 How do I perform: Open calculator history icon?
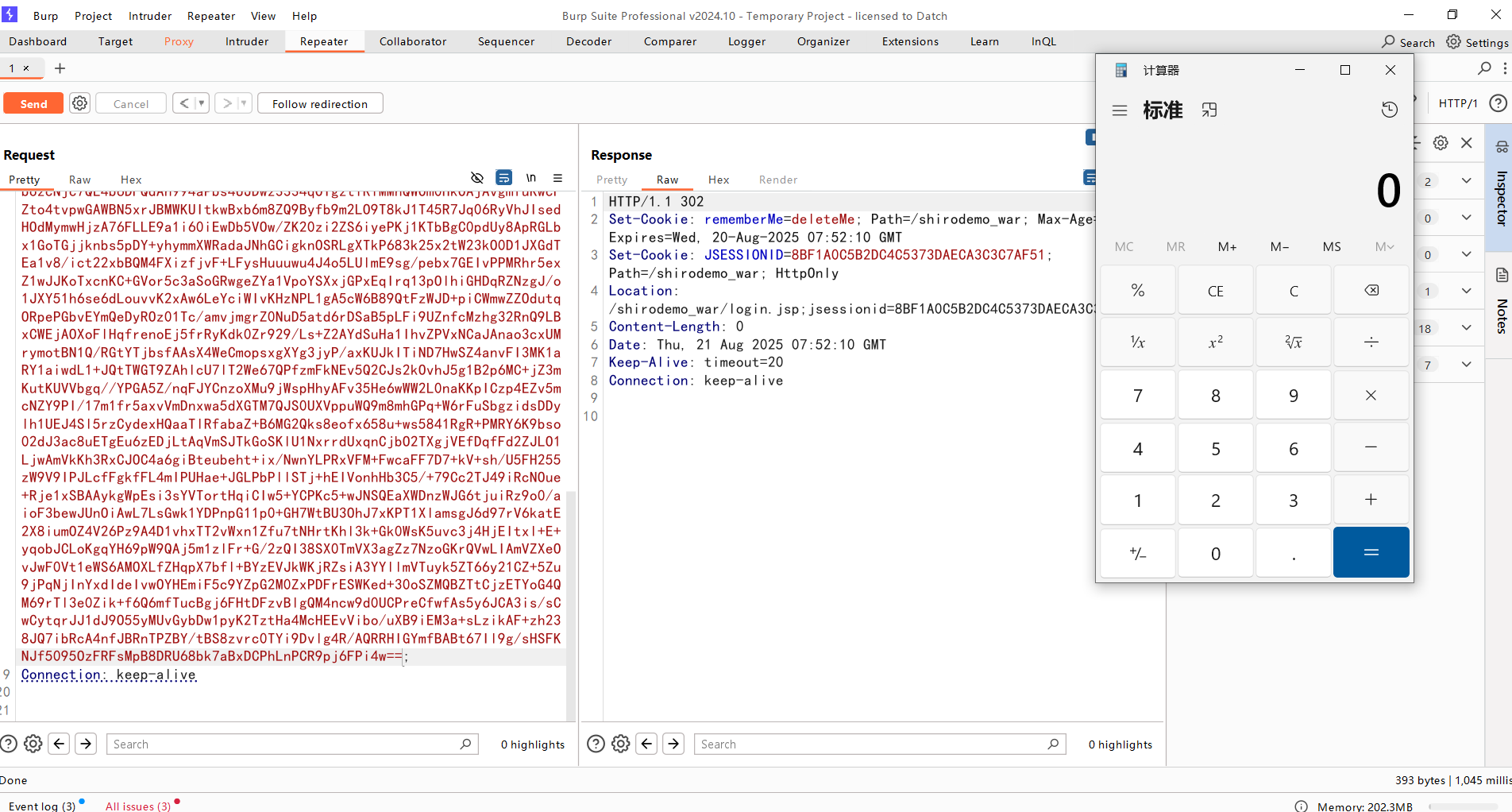tap(1389, 110)
